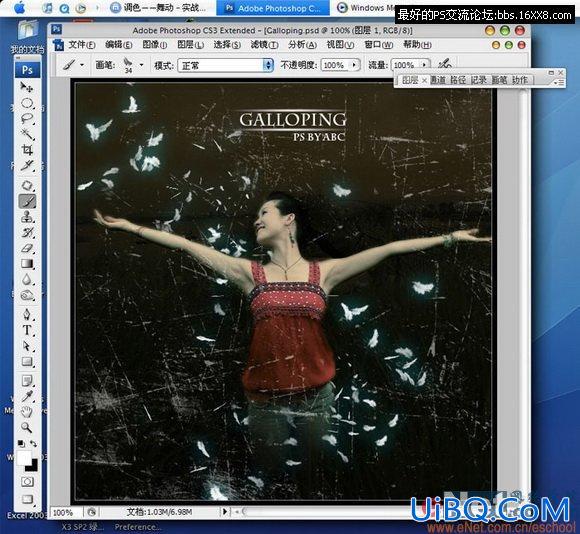Open the brush preset picker showing 34
Viewport: 580px width, 534px height.
128,65
